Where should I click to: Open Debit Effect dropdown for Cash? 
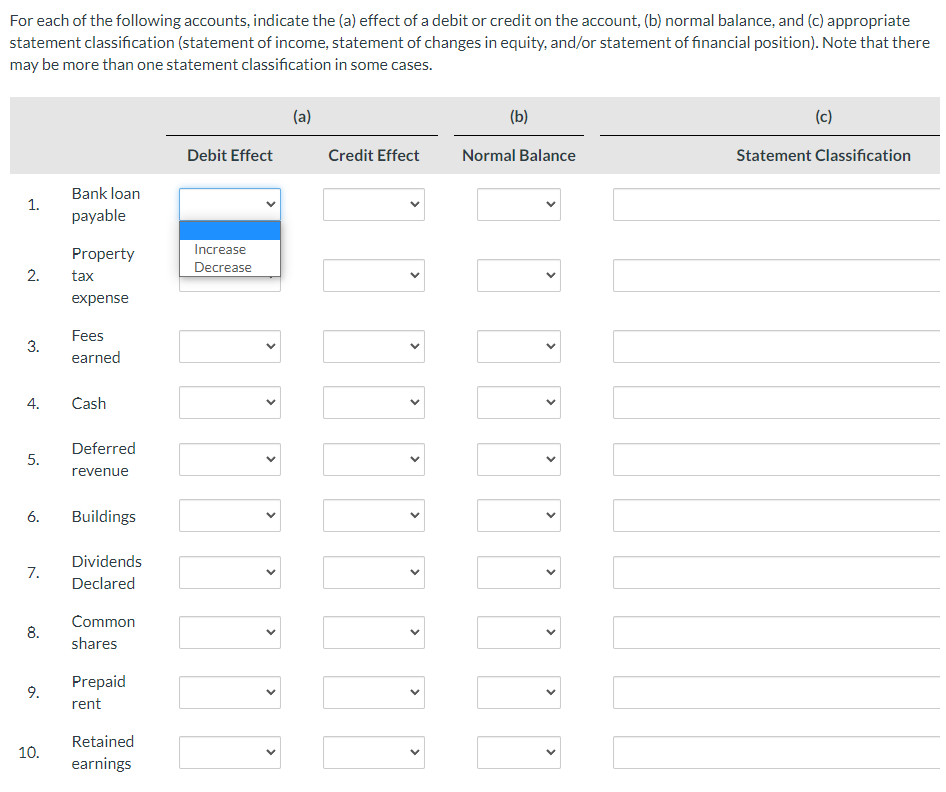coord(230,402)
